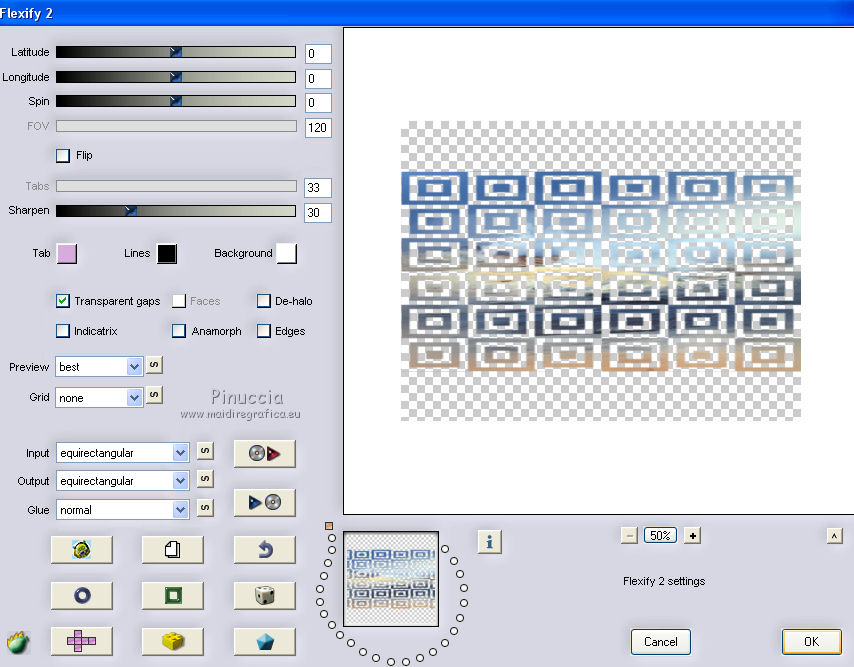Click the Tabs value field showing 33
This screenshot has height=667, width=854.
point(318,187)
